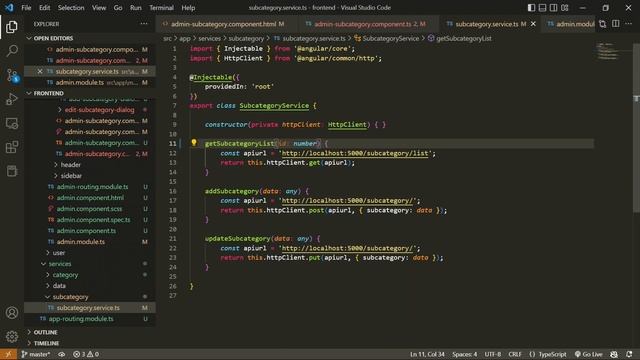Screen dimensions: 640x360
Task: Open the File menu
Action: [x=26, y=7]
